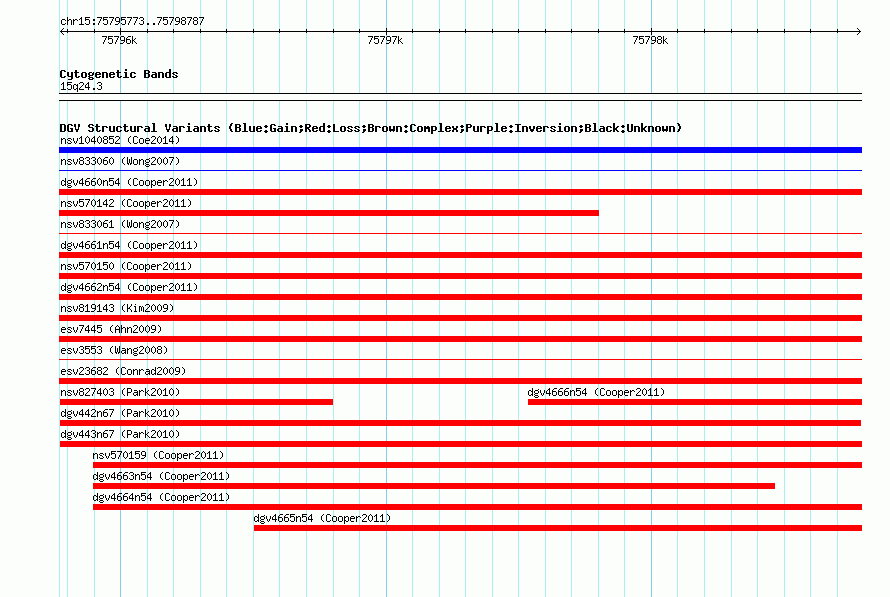Click esv7445 (Ahn2009) variant label
This screenshot has height=597, width=890.
point(111,329)
